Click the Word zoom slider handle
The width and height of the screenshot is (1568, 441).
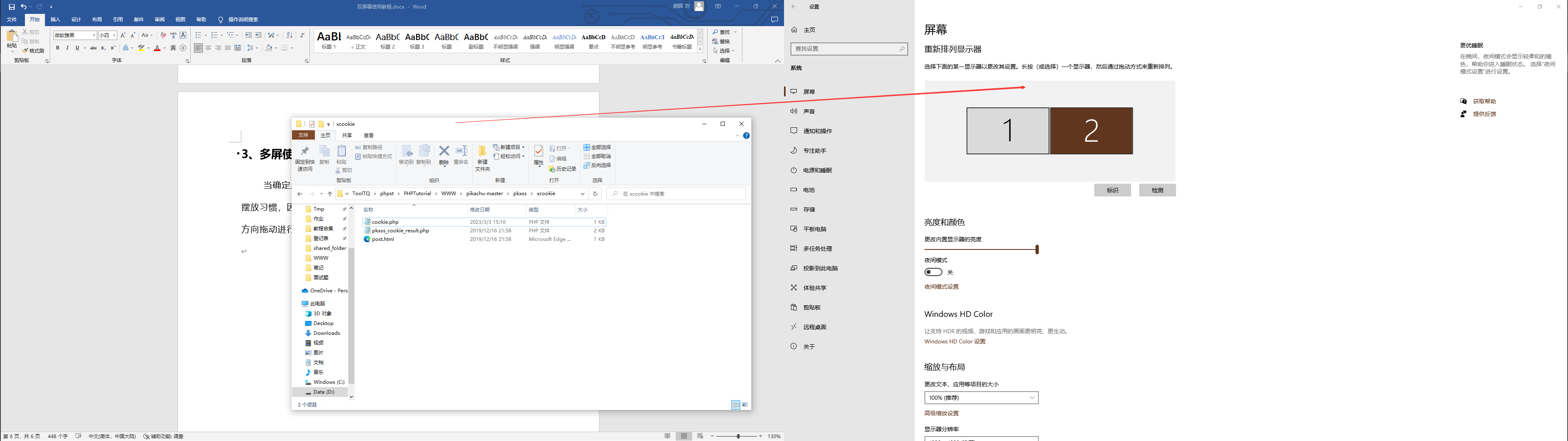click(738, 436)
